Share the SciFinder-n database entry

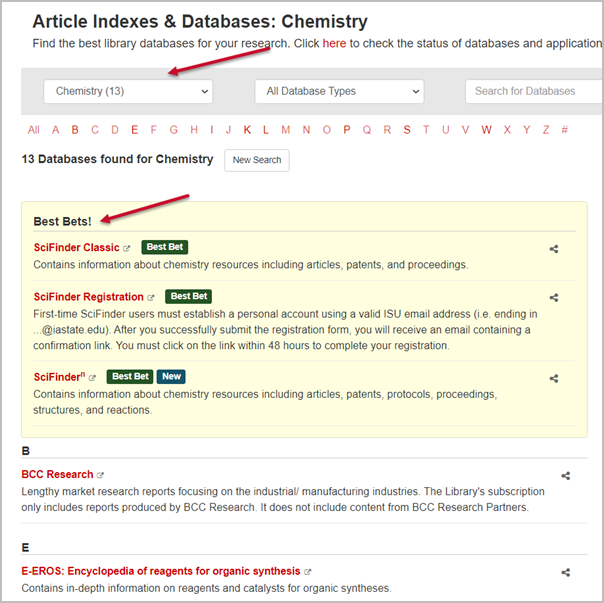tap(554, 378)
